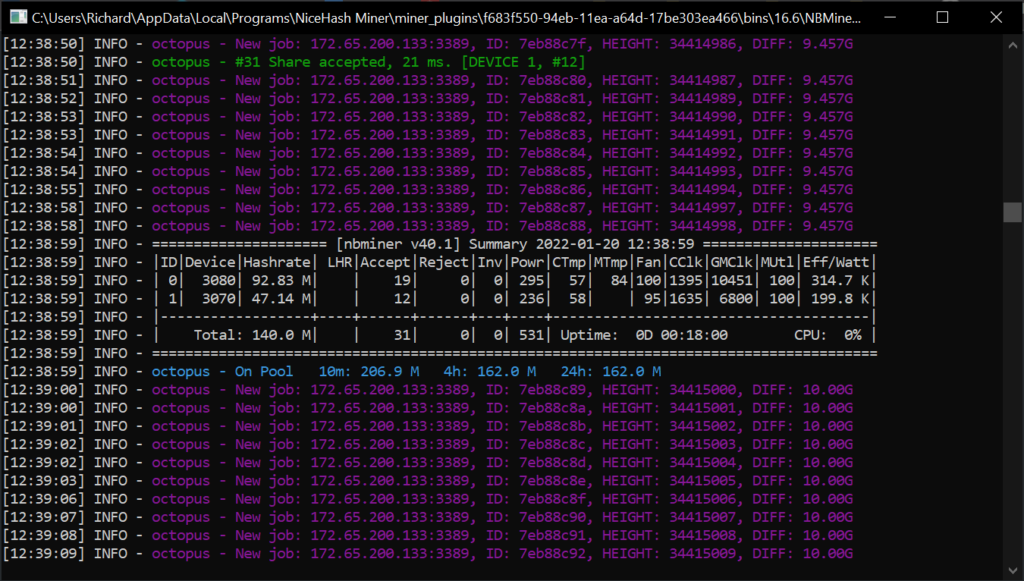
Task: Click the 'Accept' column header
Action: pos(385,262)
